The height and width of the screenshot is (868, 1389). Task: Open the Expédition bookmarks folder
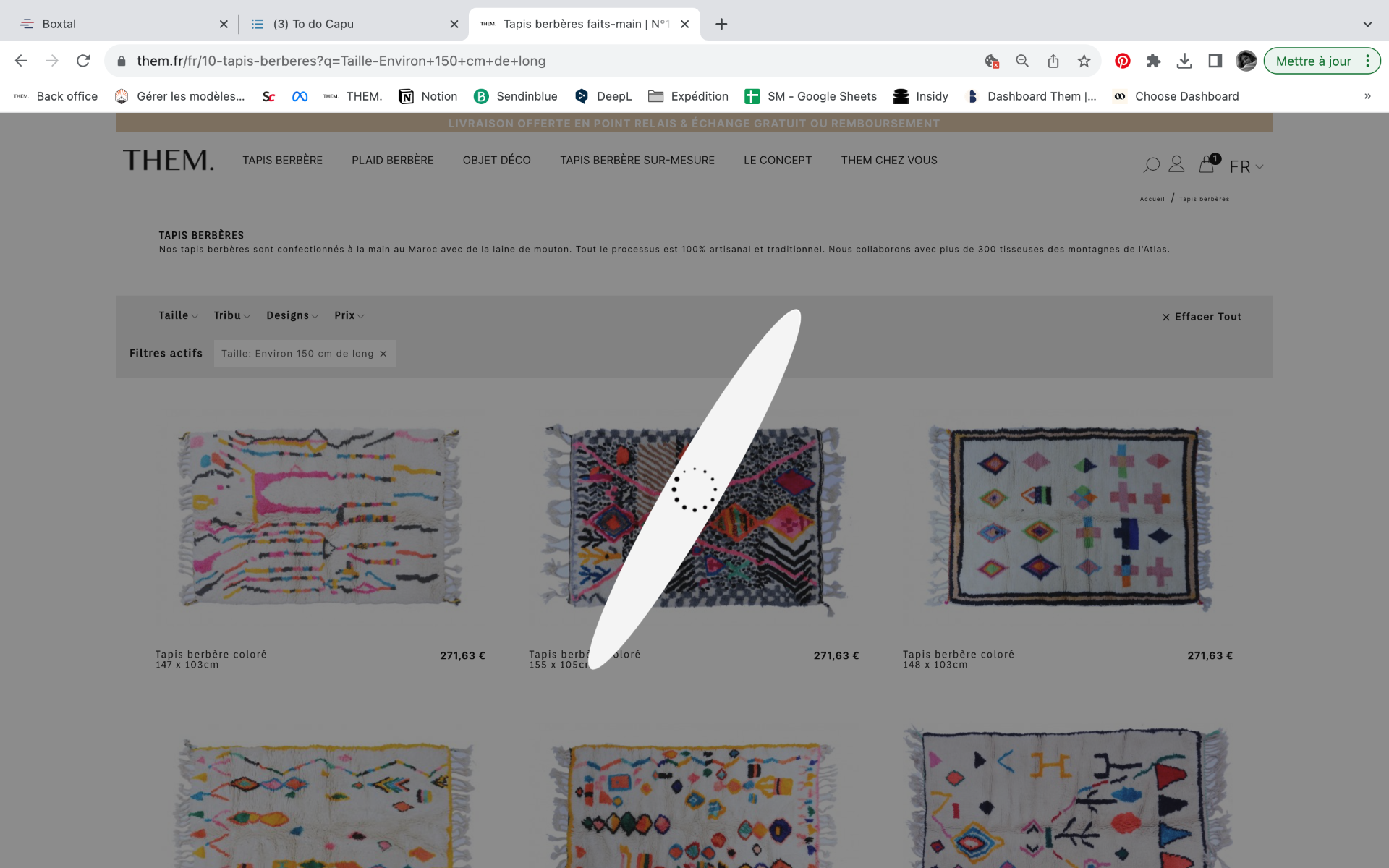(688, 96)
